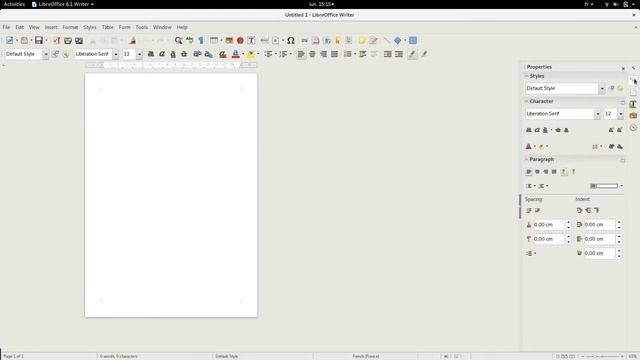
Task: Click the Paragraph background color bar in sidebar
Action: 604,186
